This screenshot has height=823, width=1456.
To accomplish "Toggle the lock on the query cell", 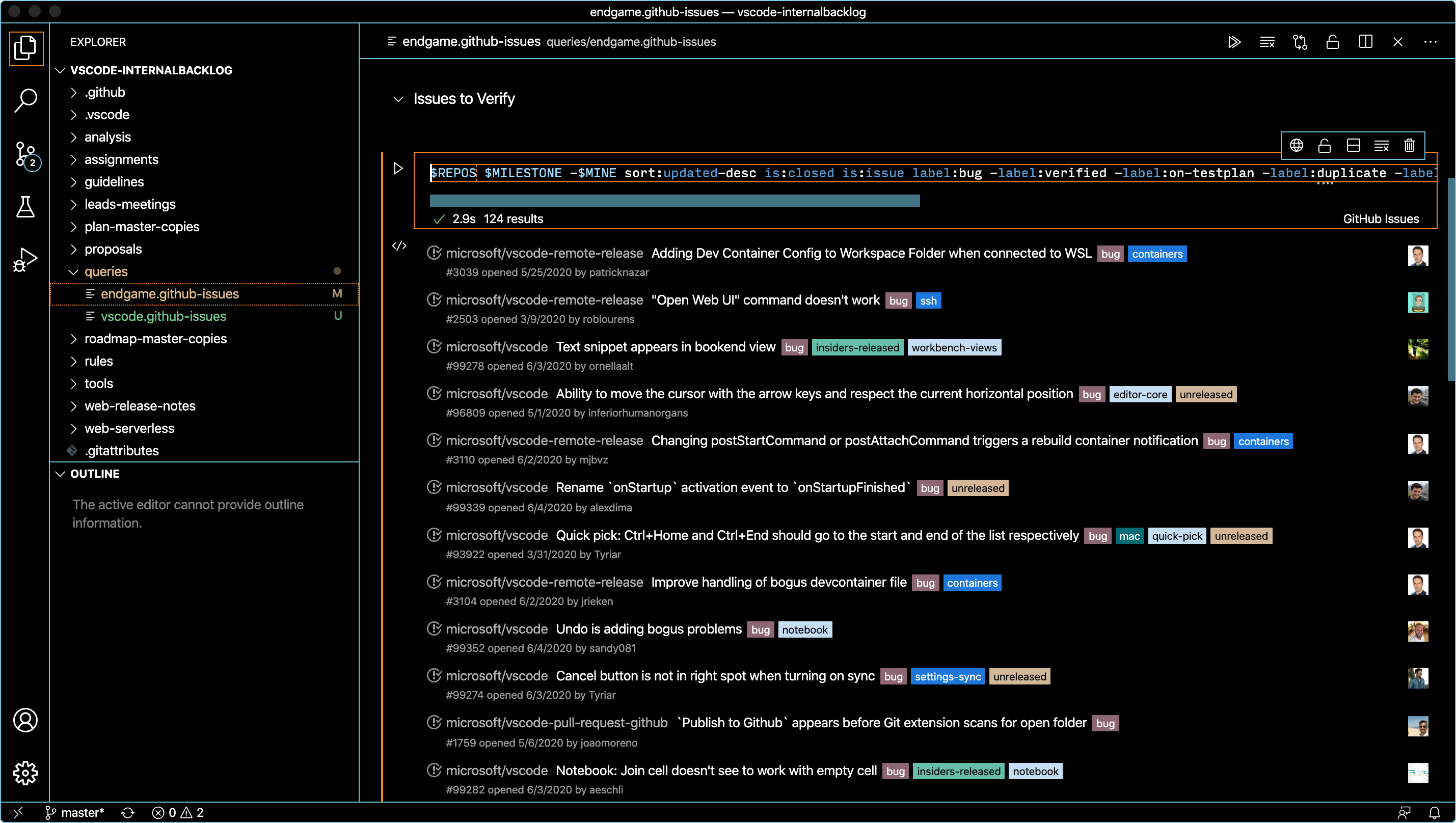I will pyautogui.click(x=1325, y=145).
